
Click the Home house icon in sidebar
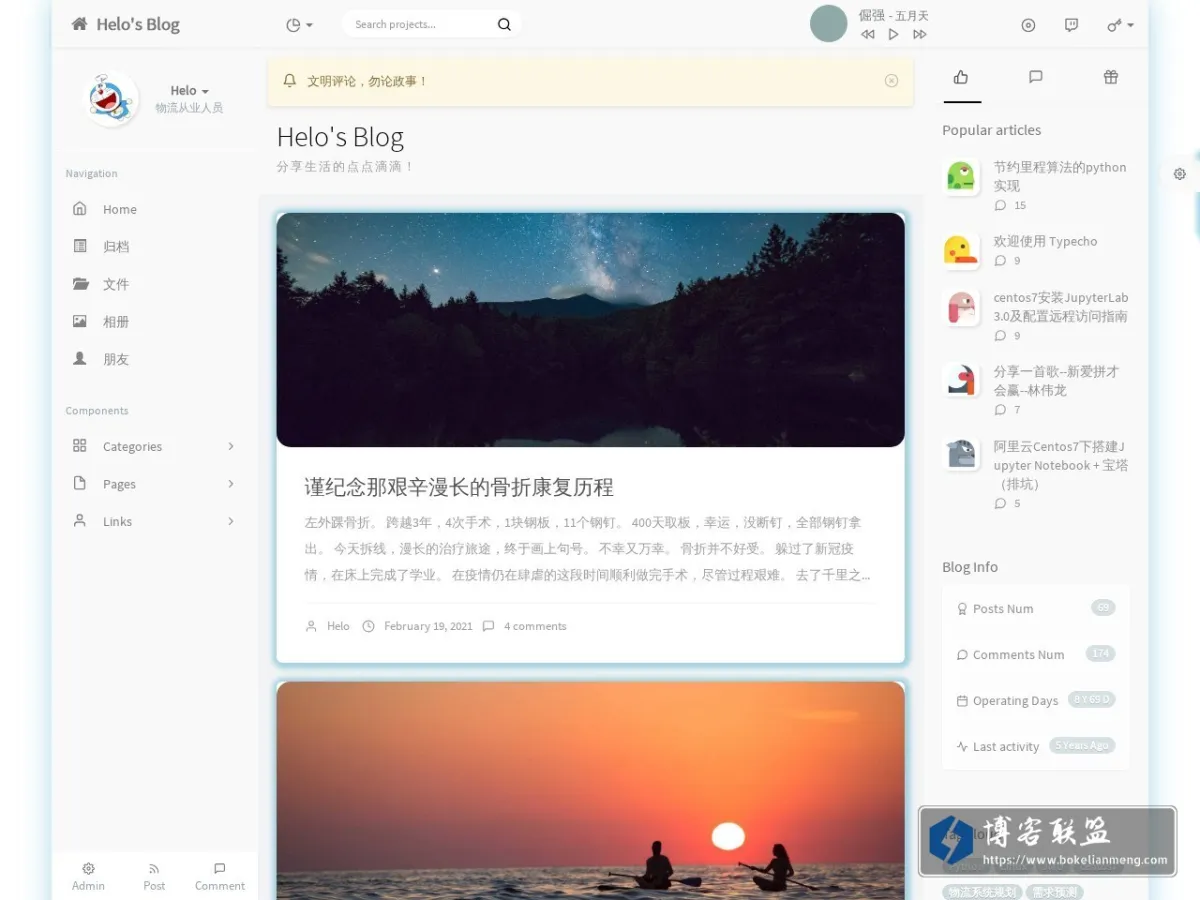pyautogui.click(x=80, y=208)
